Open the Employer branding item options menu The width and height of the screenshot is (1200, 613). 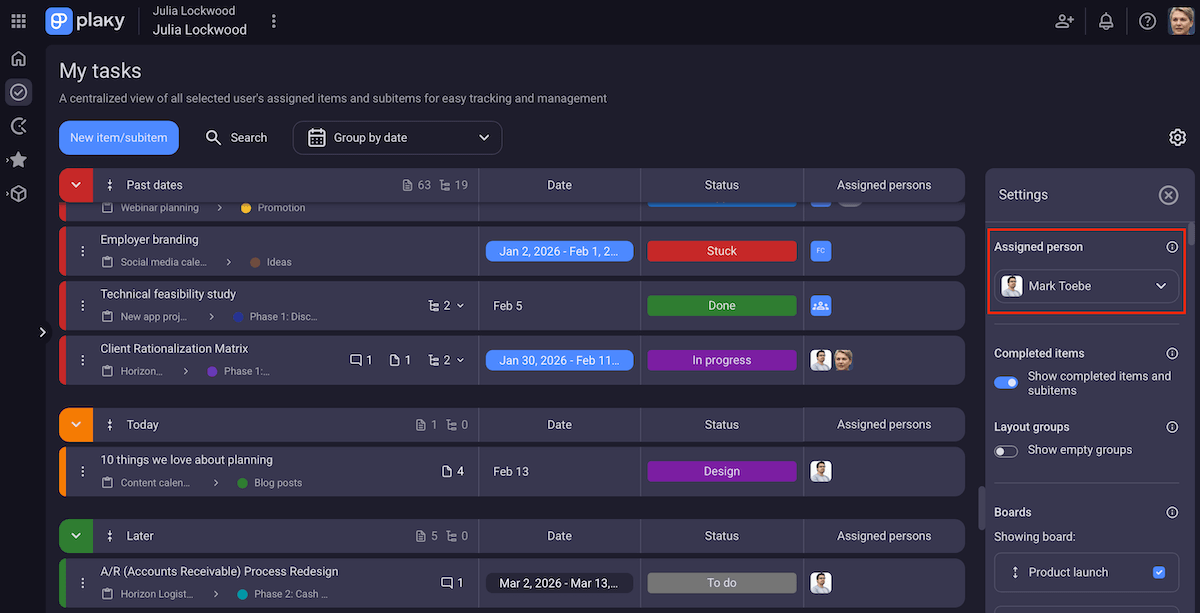[x=83, y=251]
